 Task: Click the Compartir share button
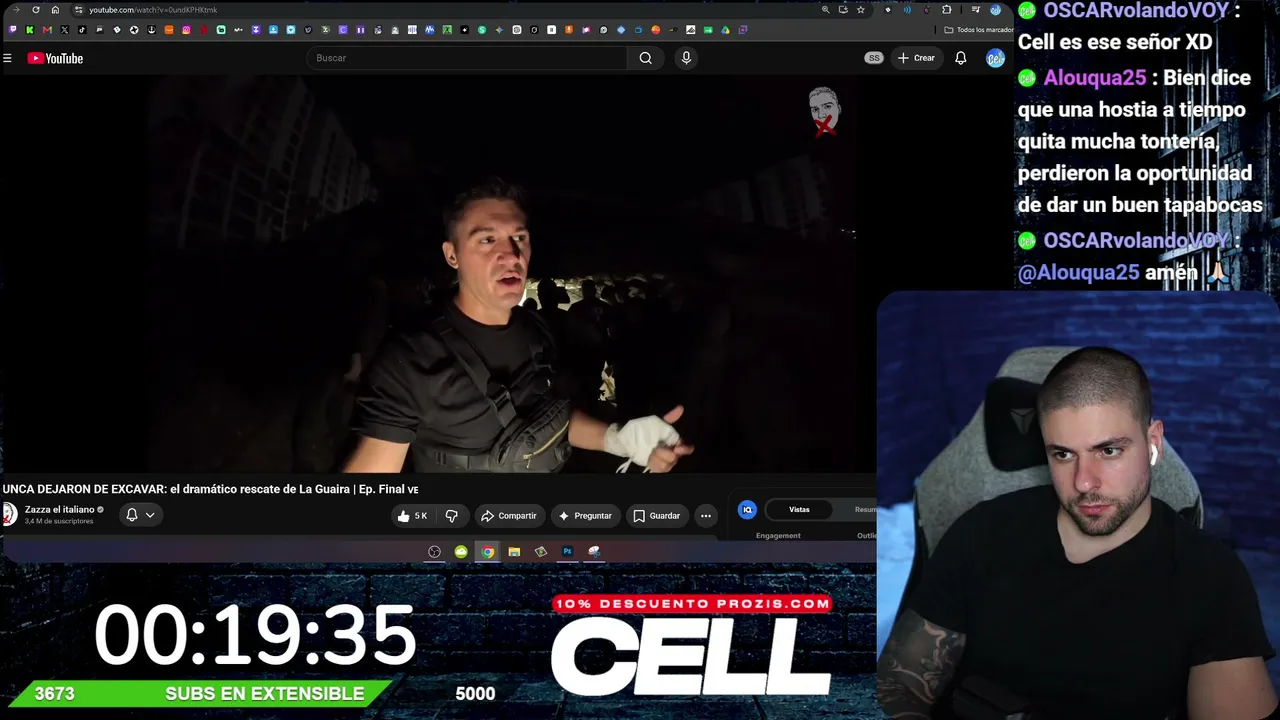click(x=509, y=516)
